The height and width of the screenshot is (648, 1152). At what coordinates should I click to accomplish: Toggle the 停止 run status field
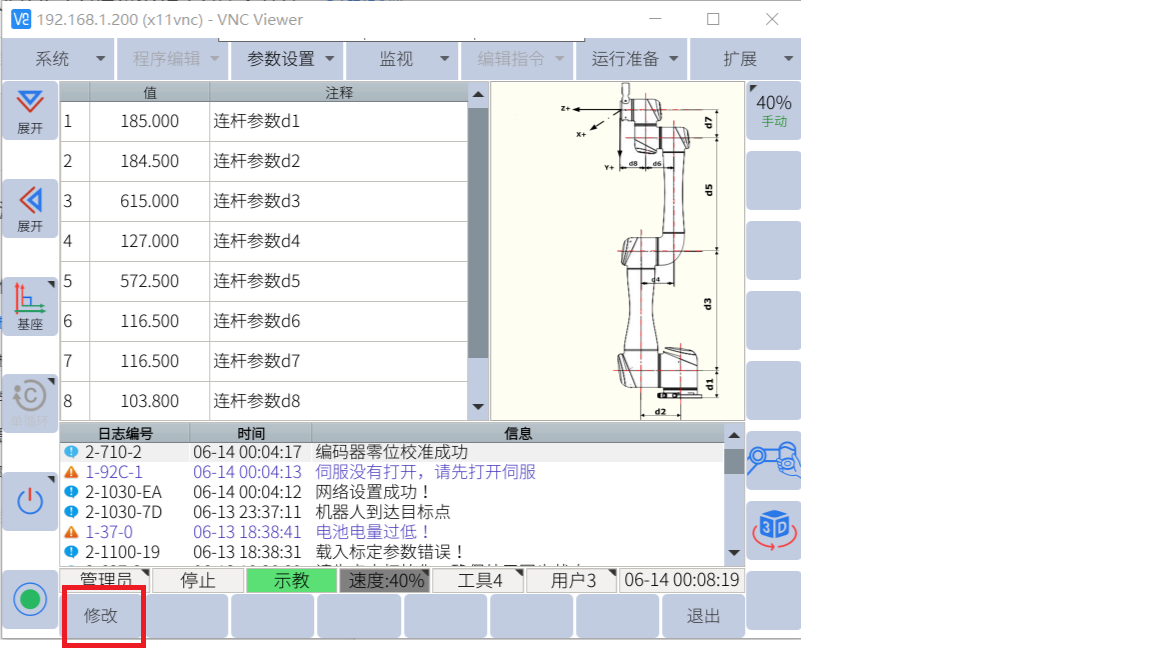[x=197, y=581]
